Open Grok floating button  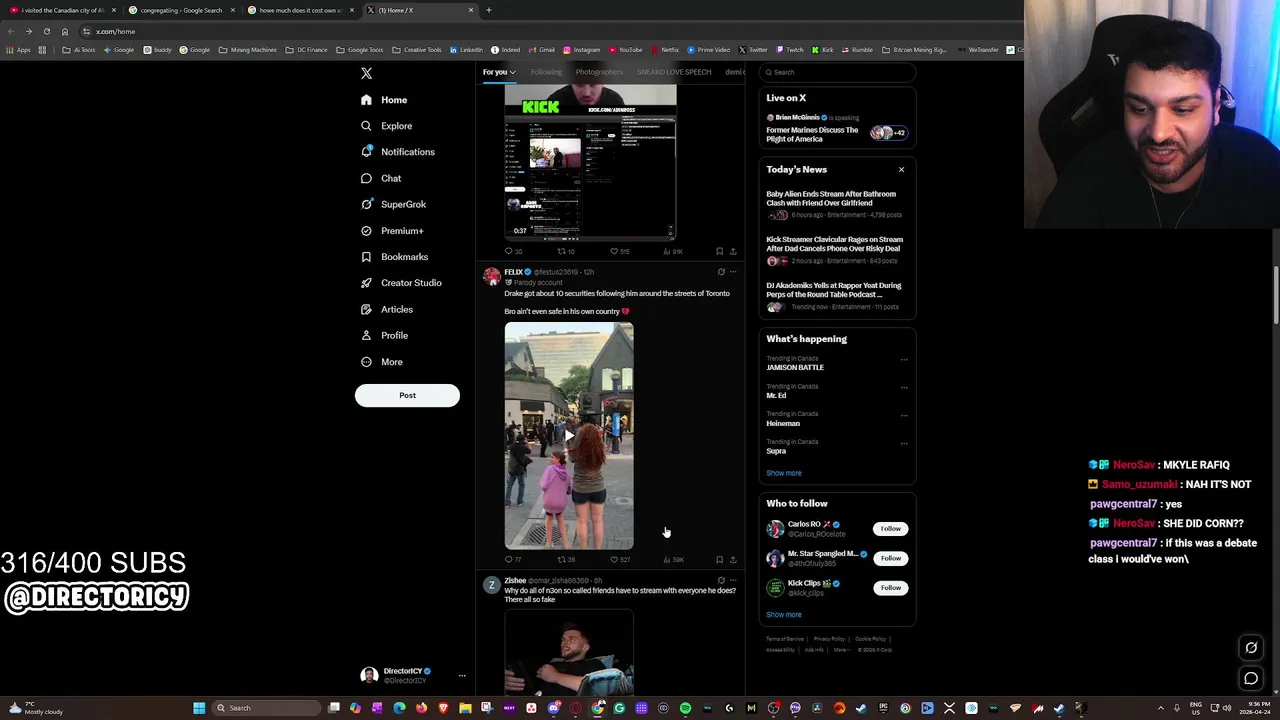[x=1251, y=648]
